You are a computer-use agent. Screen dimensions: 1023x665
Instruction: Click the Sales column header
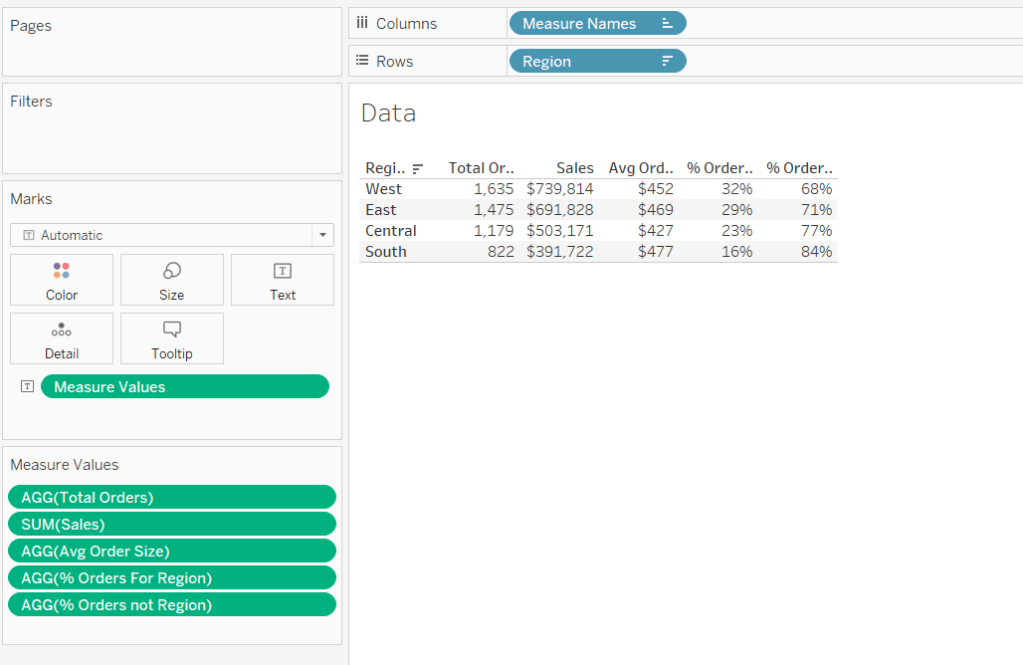575,168
